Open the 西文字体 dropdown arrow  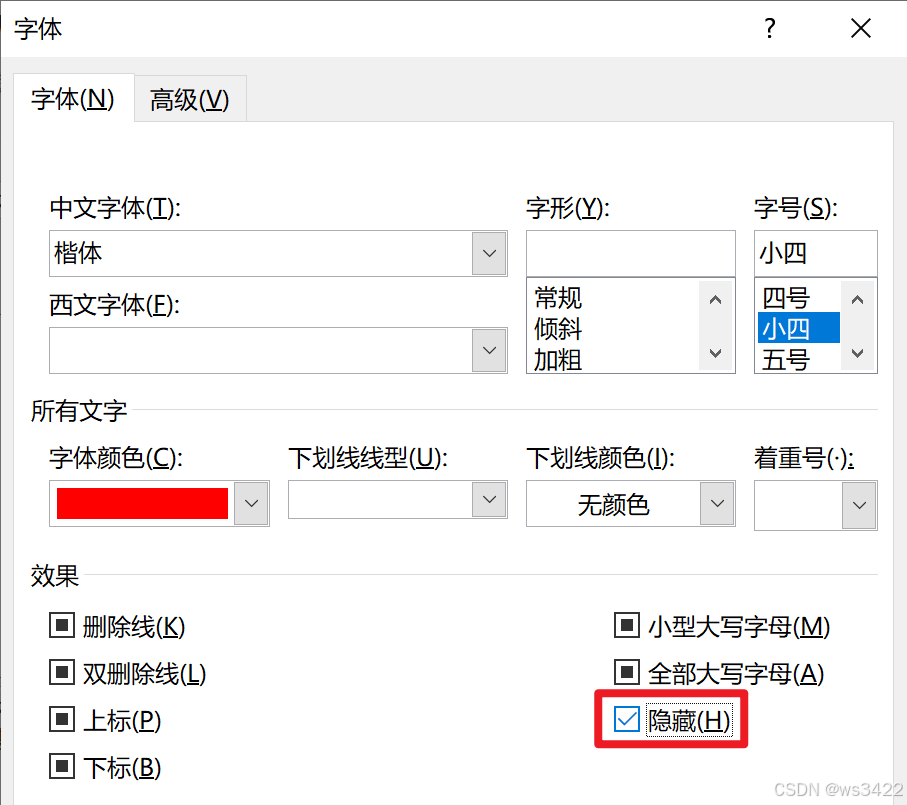[x=489, y=351]
